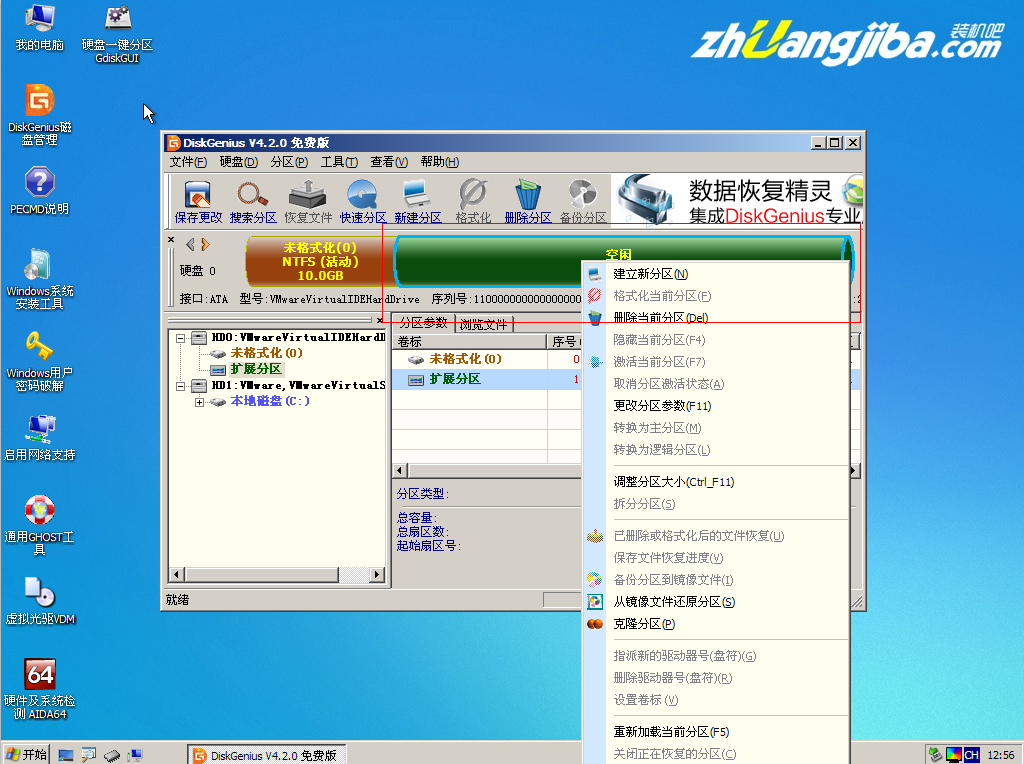Select the 格式化 (Format) toolbar icon

470,196
